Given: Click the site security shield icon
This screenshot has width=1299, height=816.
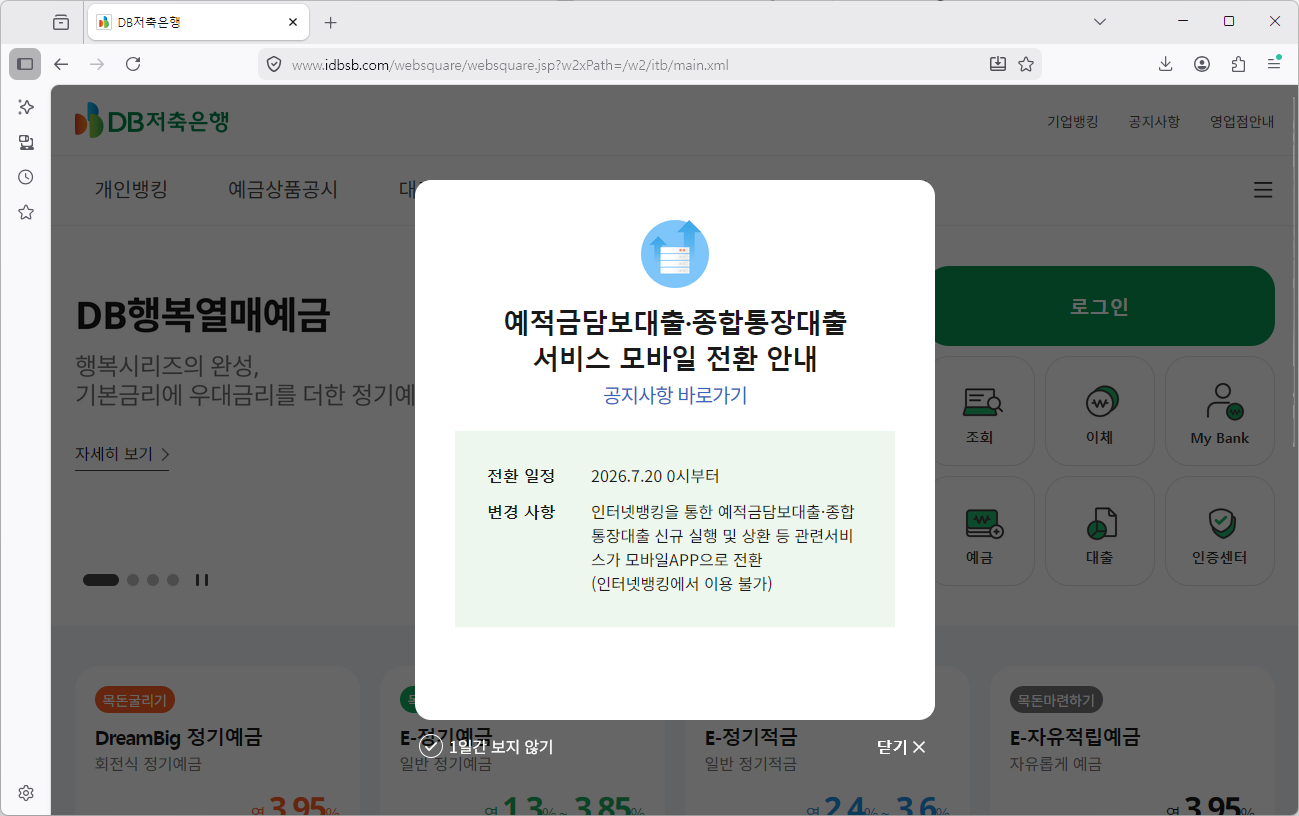Looking at the screenshot, I should click(274, 65).
